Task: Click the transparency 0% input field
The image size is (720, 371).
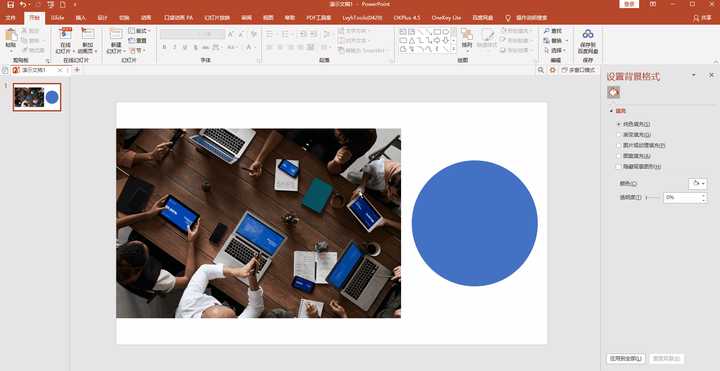Action: (682, 197)
